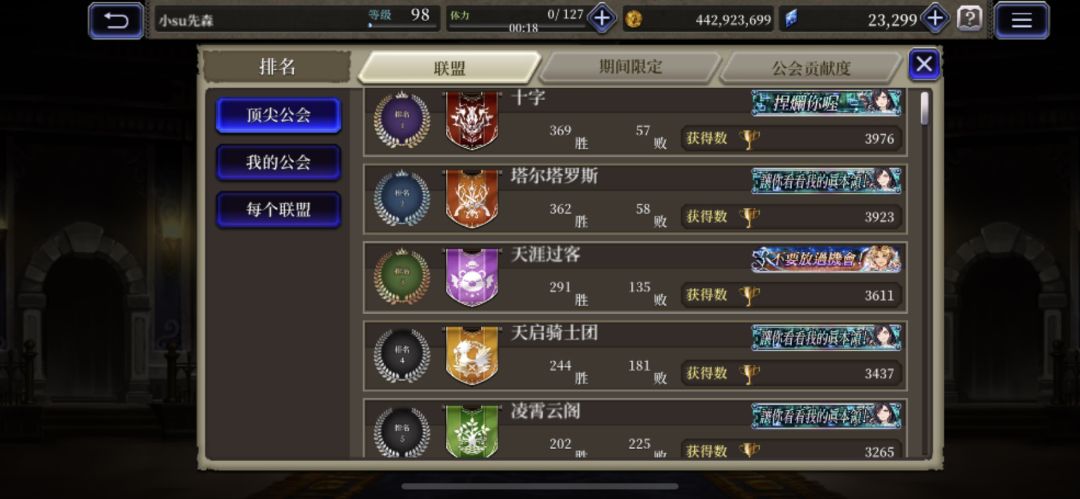Screen dimensions: 1080x499
Task: Tap the 天涯过客 purple banner emblem
Action: click(x=472, y=277)
